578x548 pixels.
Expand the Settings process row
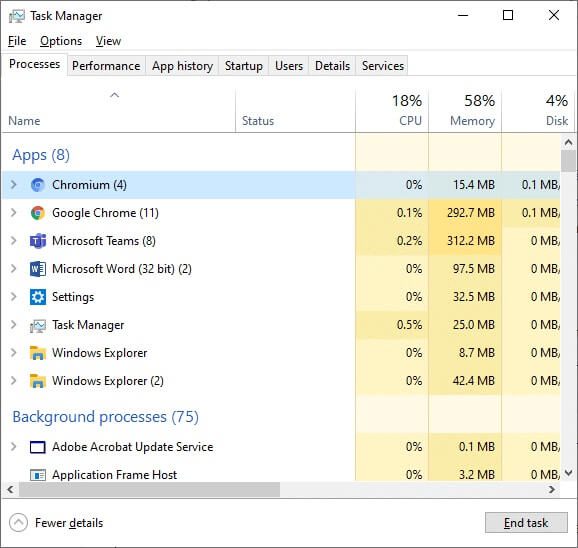[14, 297]
